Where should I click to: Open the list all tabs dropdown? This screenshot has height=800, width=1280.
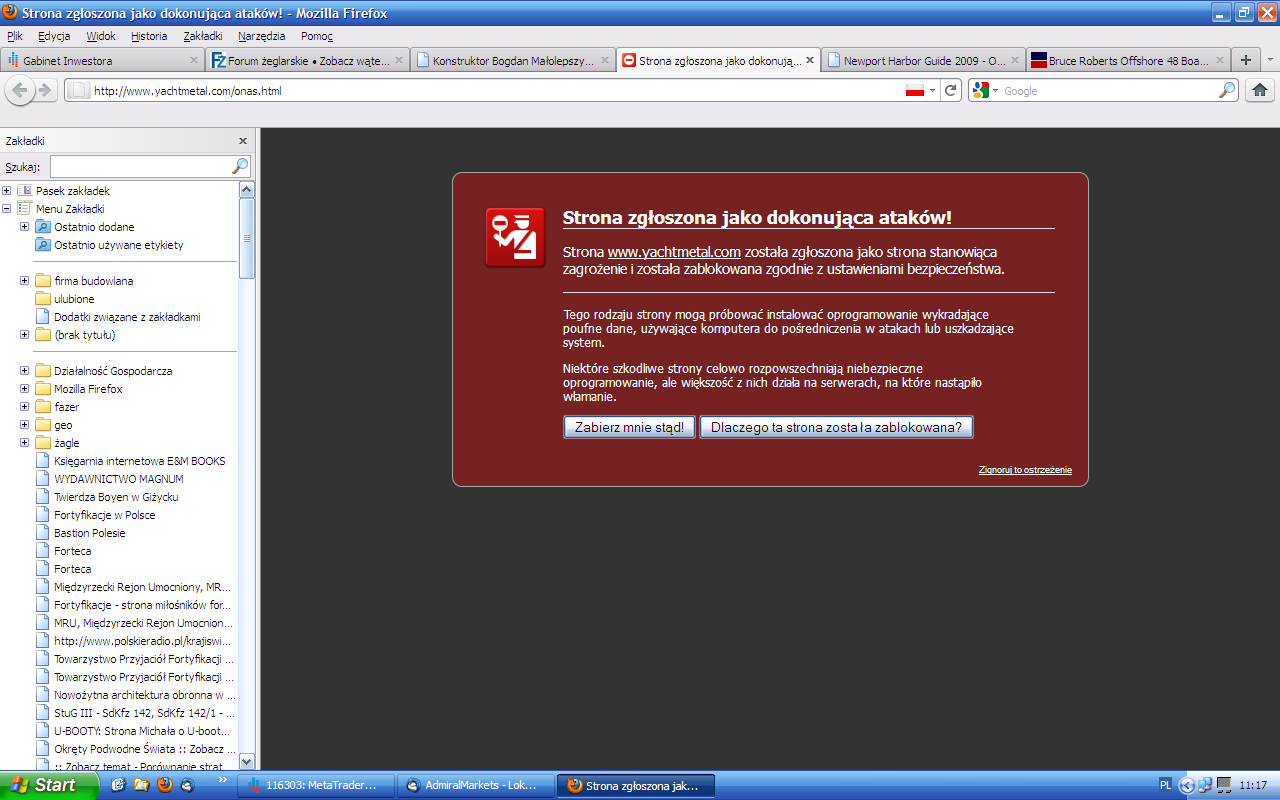pyautogui.click(x=1270, y=60)
